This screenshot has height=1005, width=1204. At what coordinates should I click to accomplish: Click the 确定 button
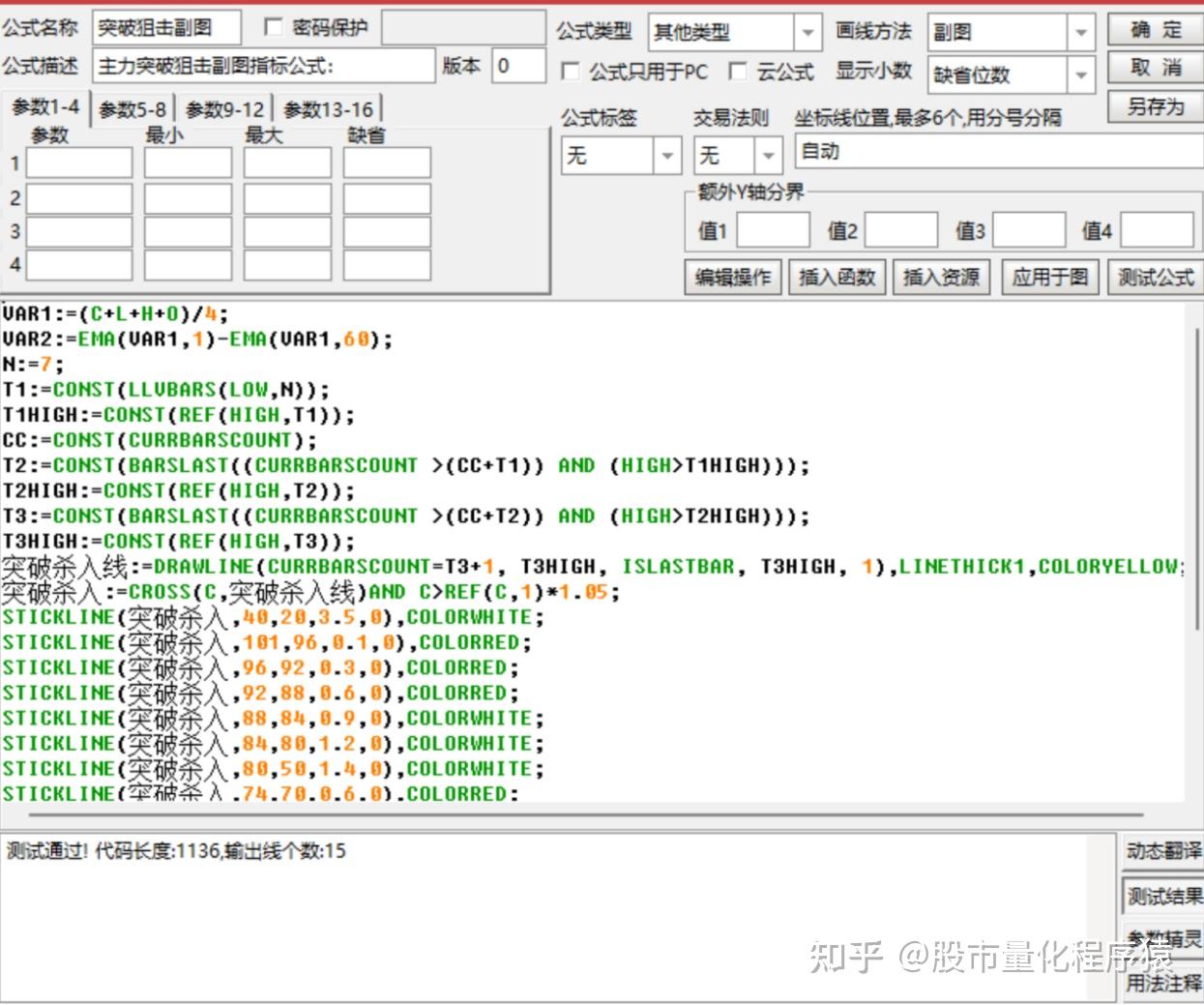[1156, 30]
